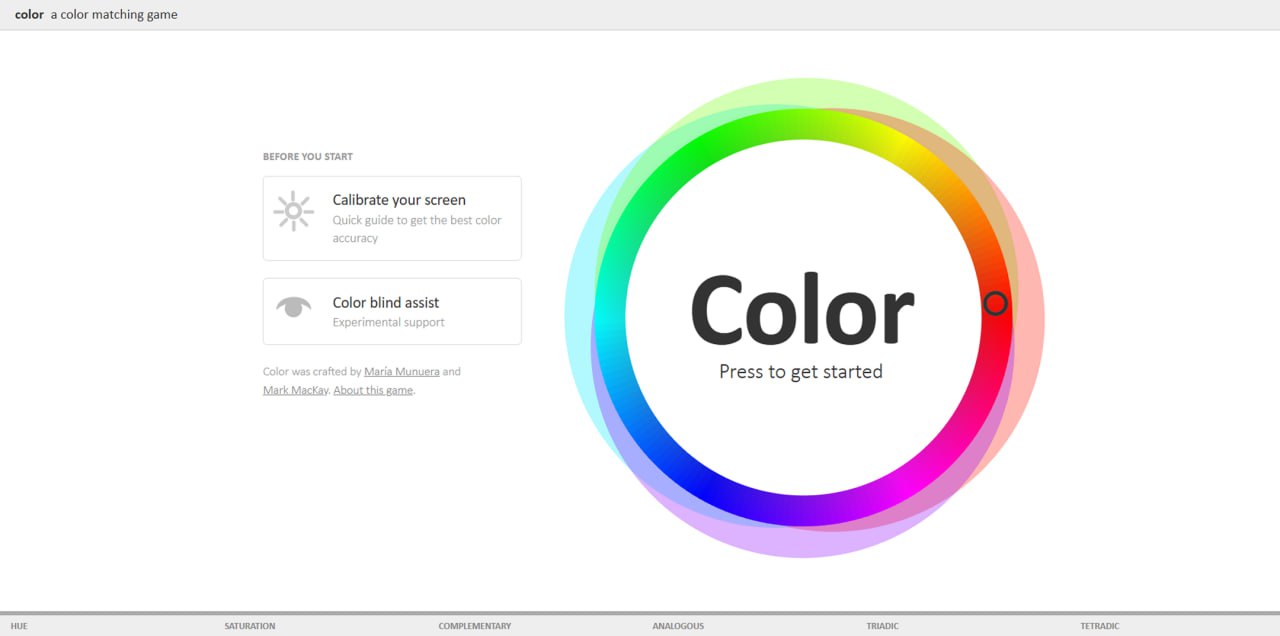This screenshot has height=636, width=1280.
Task: Open María Munuera's credit link
Action: pos(401,372)
